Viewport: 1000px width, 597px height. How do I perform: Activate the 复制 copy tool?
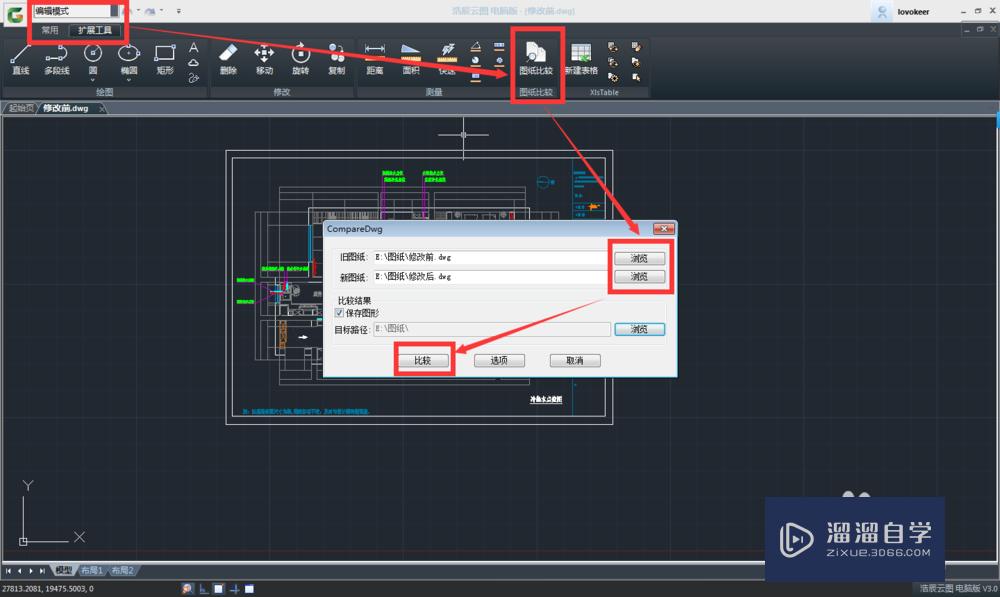point(337,59)
